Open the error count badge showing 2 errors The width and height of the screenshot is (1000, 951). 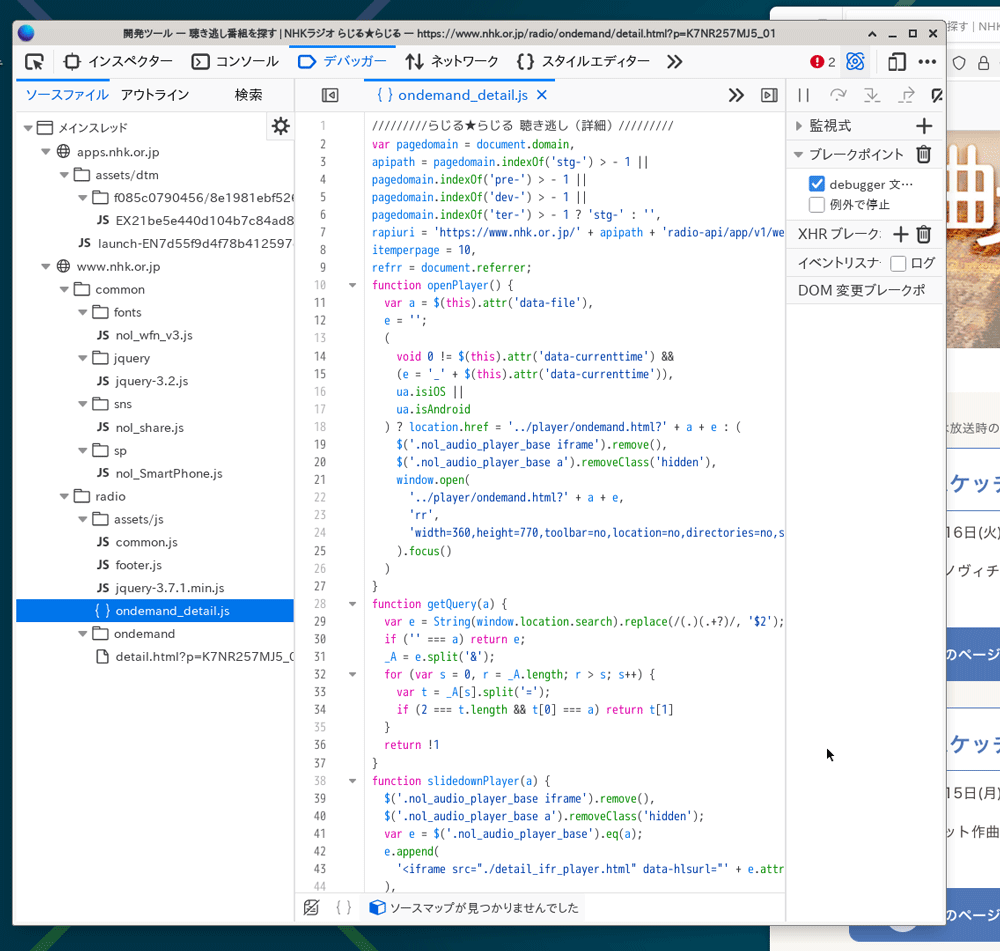(x=820, y=61)
